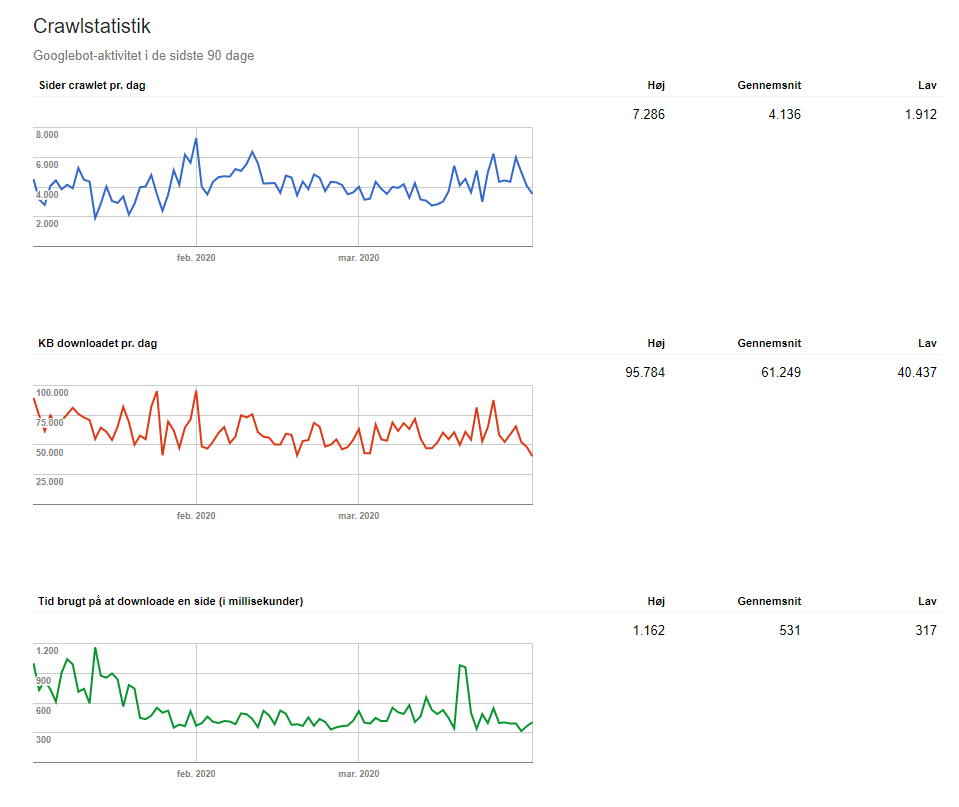Click the average download time value 531
The width and height of the screenshot is (959, 807).
(x=789, y=630)
